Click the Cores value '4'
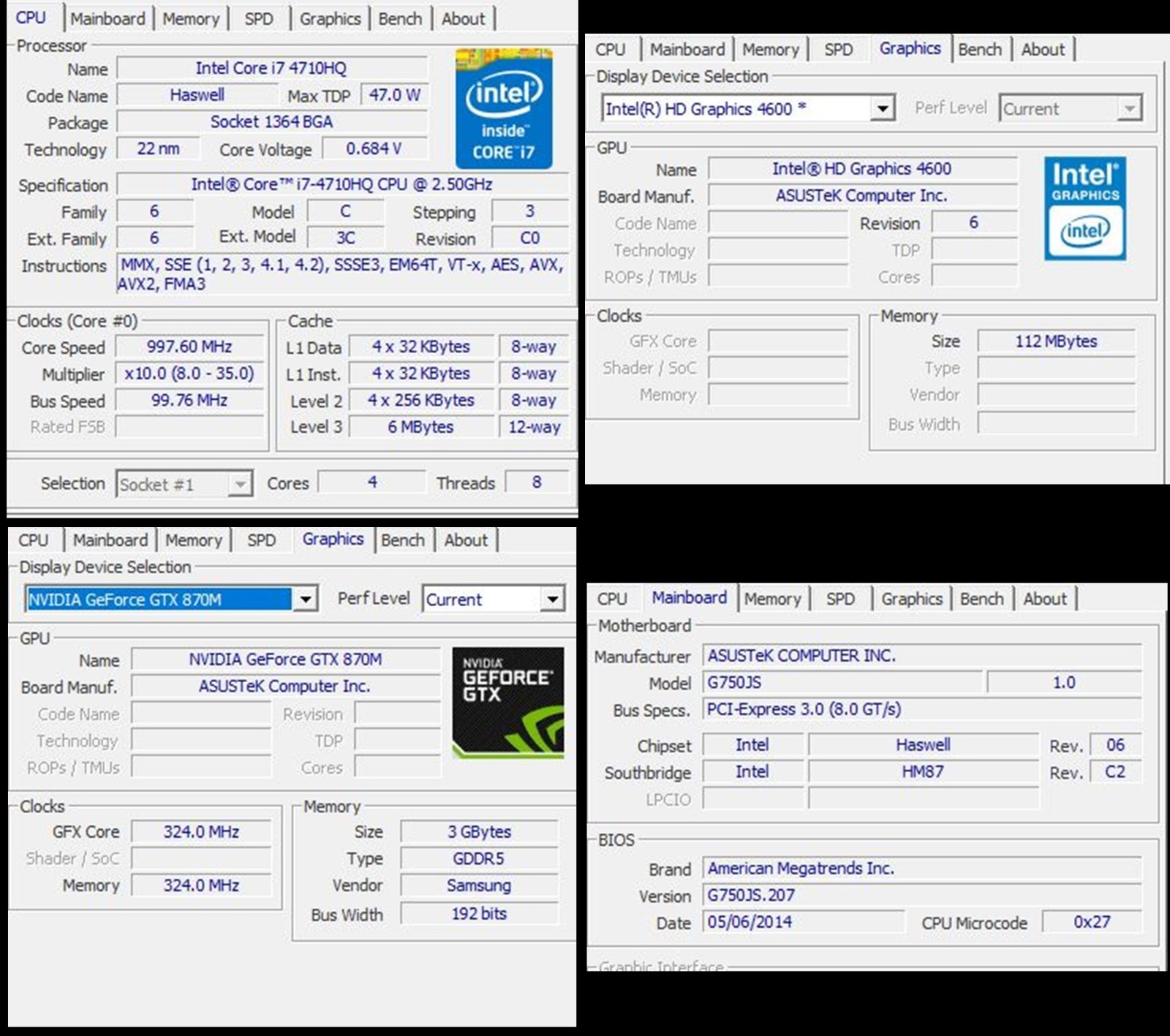 pyautogui.click(x=372, y=483)
